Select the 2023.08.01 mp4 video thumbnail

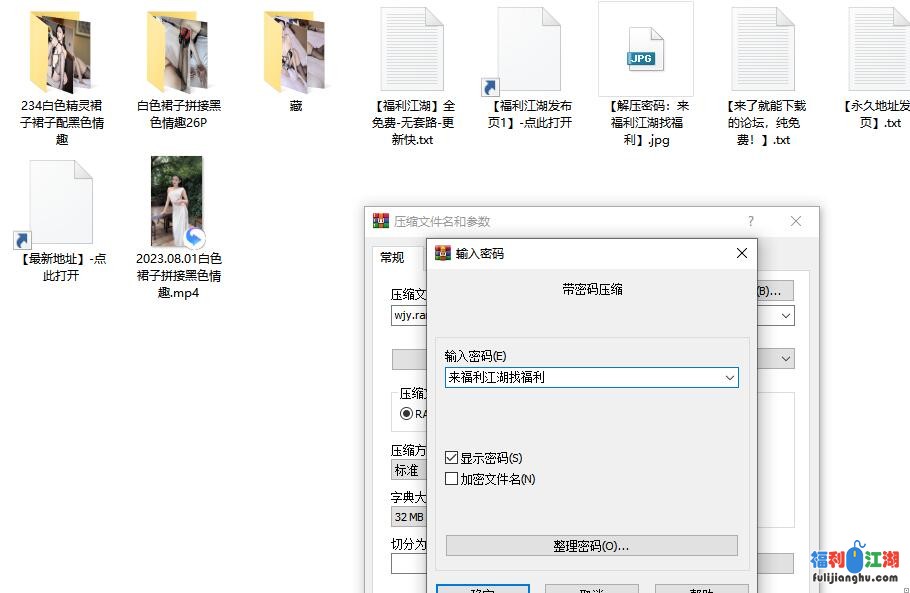click(x=178, y=201)
